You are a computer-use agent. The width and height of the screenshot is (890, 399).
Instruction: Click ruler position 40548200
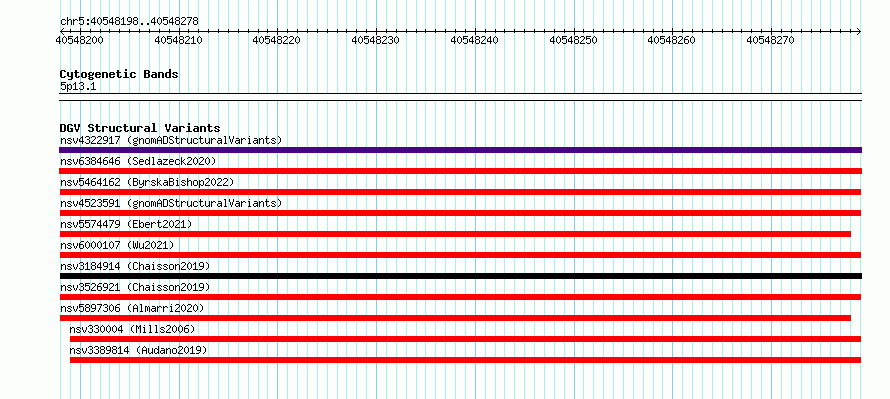click(79, 40)
